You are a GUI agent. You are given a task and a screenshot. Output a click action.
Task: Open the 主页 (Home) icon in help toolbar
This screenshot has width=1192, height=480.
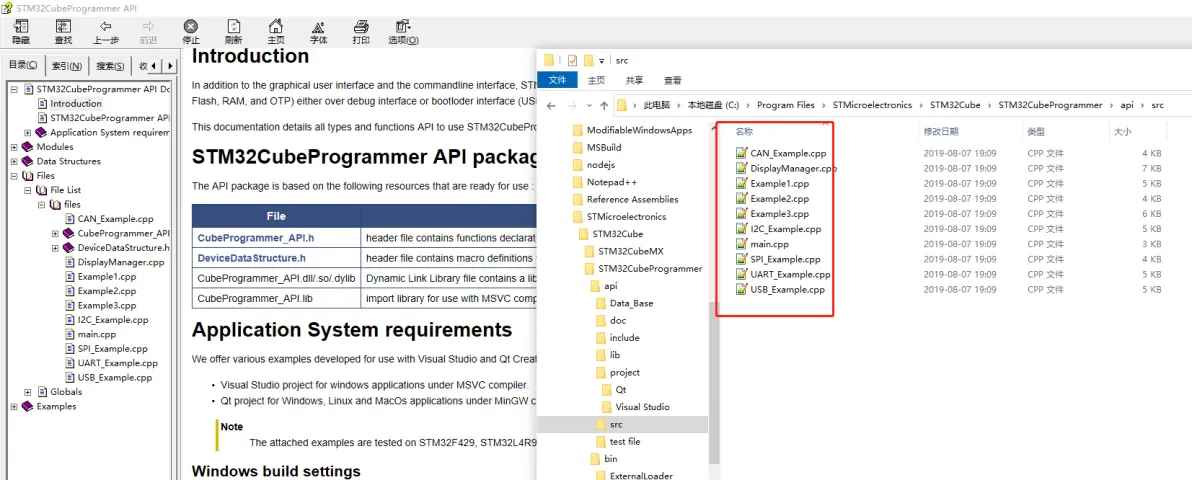276,32
